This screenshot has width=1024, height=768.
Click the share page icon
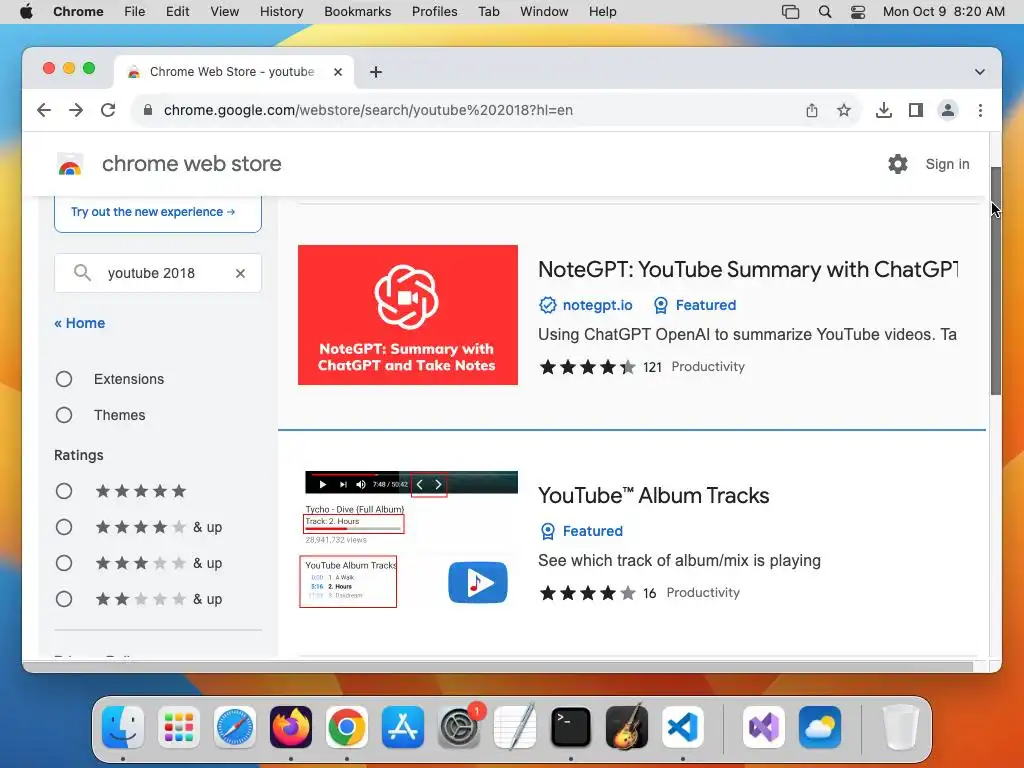[x=811, y=110]
